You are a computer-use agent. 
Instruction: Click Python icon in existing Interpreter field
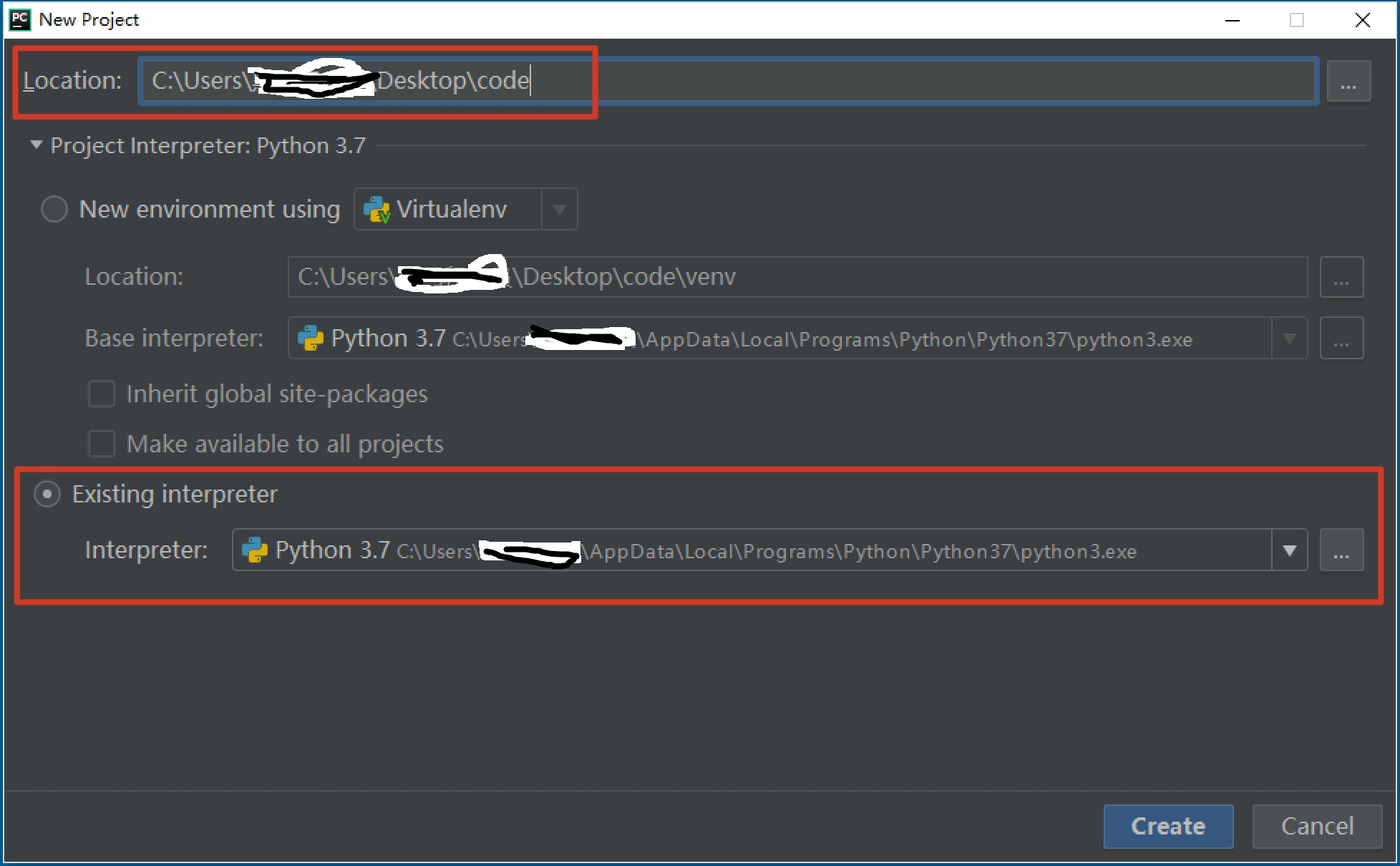point(255,550)
